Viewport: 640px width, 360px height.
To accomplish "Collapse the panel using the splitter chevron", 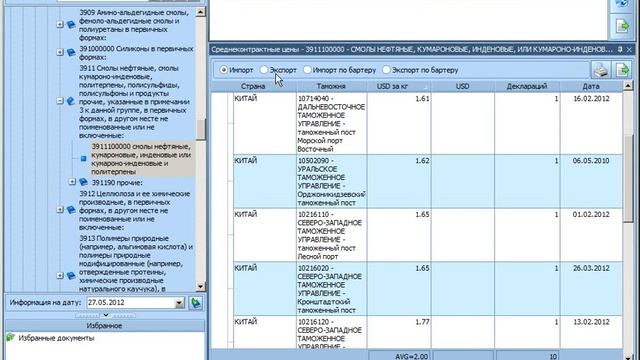I will pos(106,315).
